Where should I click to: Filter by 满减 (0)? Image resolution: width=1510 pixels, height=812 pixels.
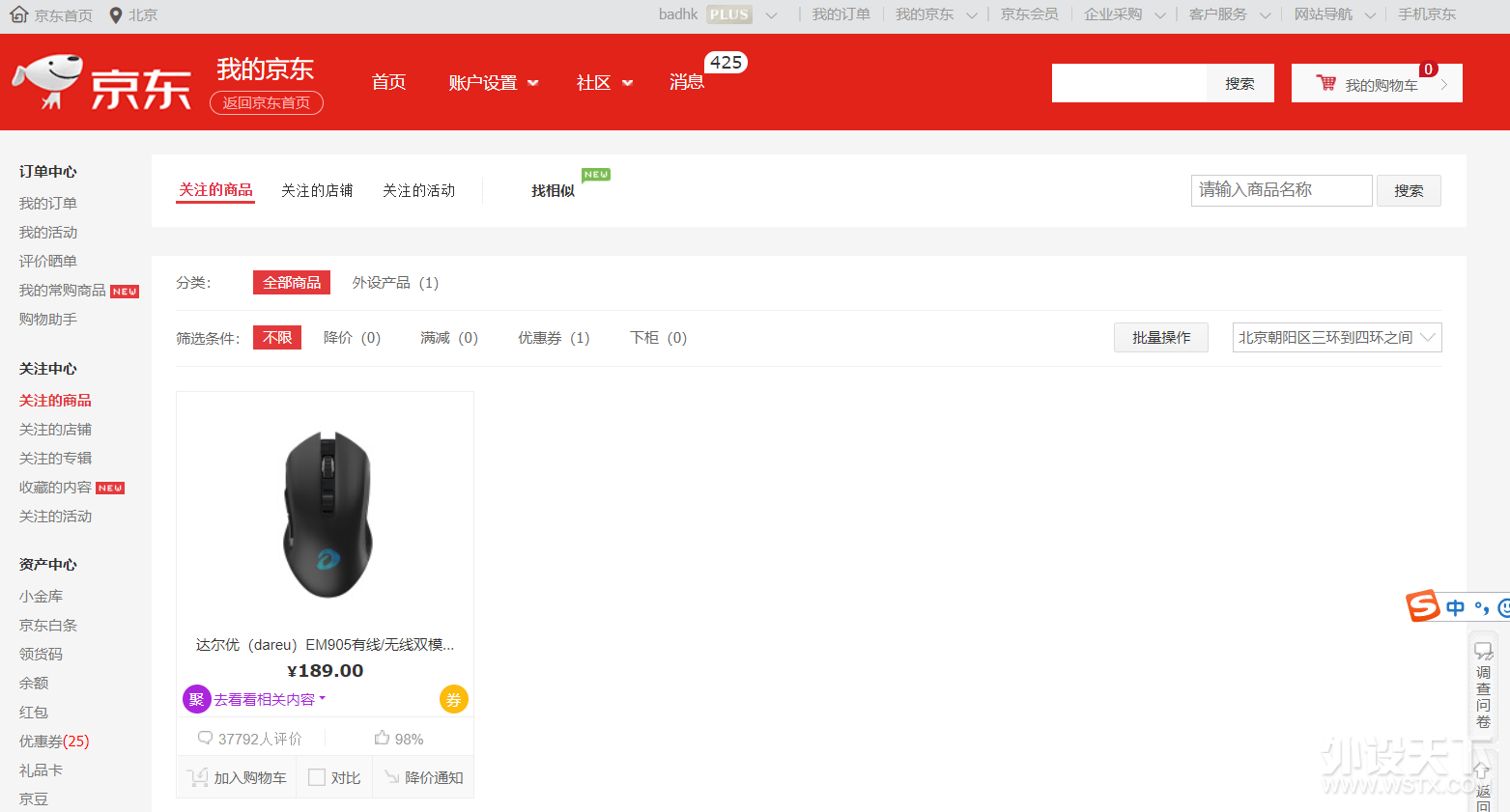pos(449,337)
